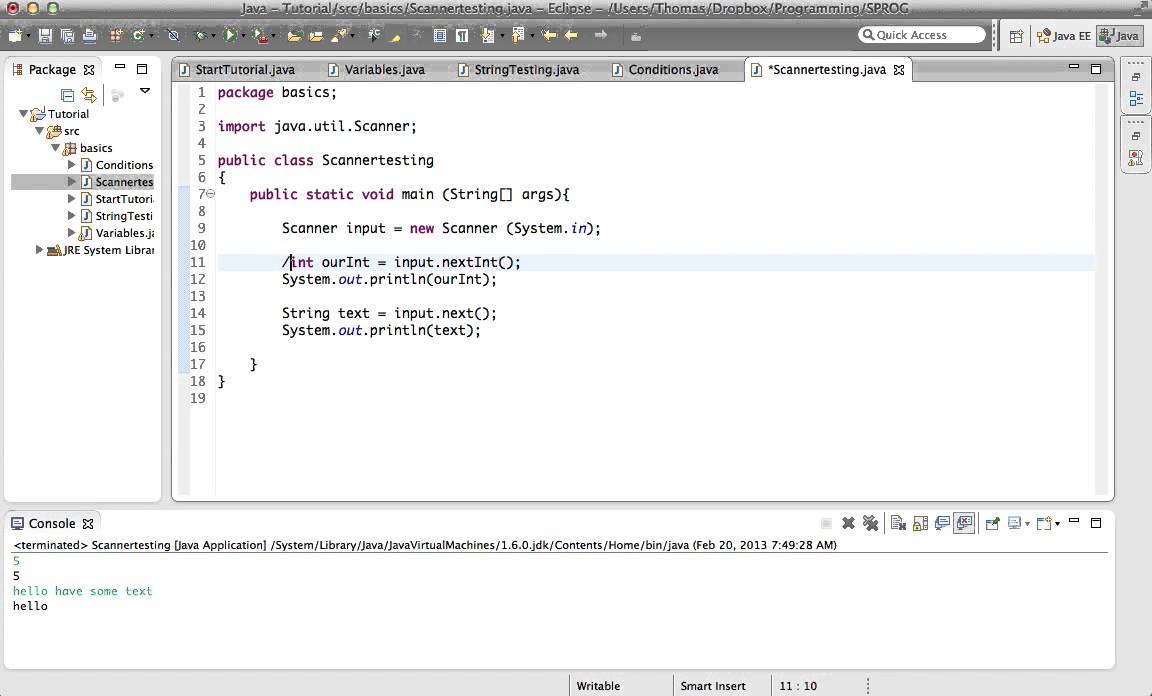Click Collapse All in Package Explorer
This screenshot has width=1152, height=696.
click(67, 95)
